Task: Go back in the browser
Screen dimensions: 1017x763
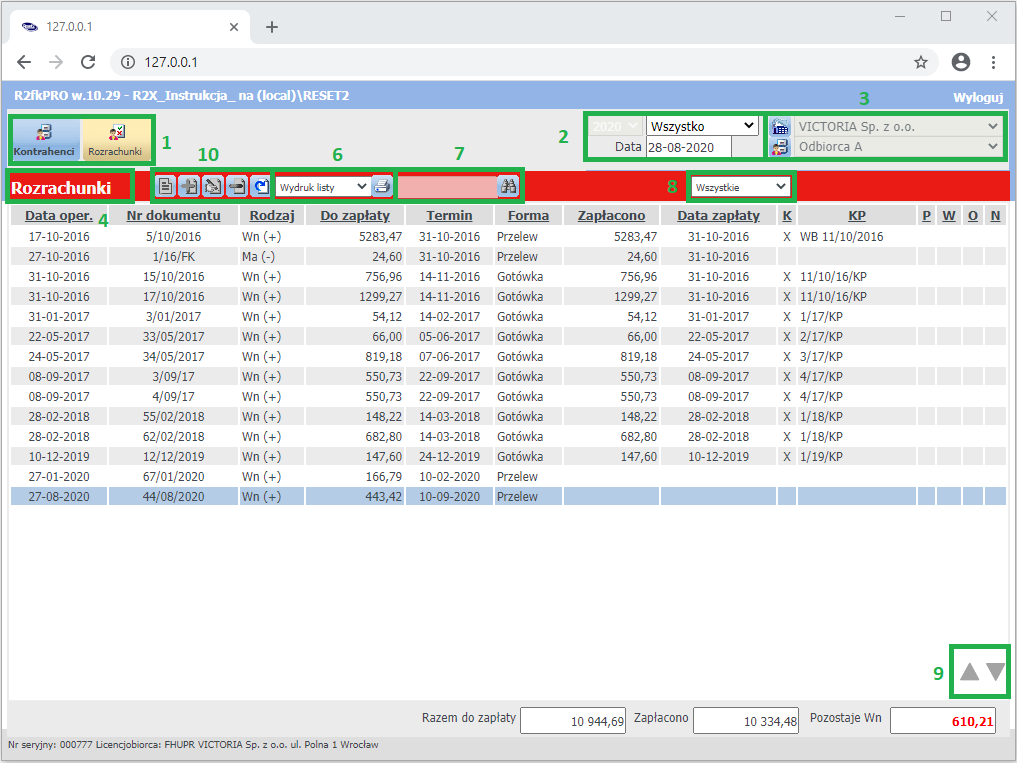Action: click(x=24, y=62)
